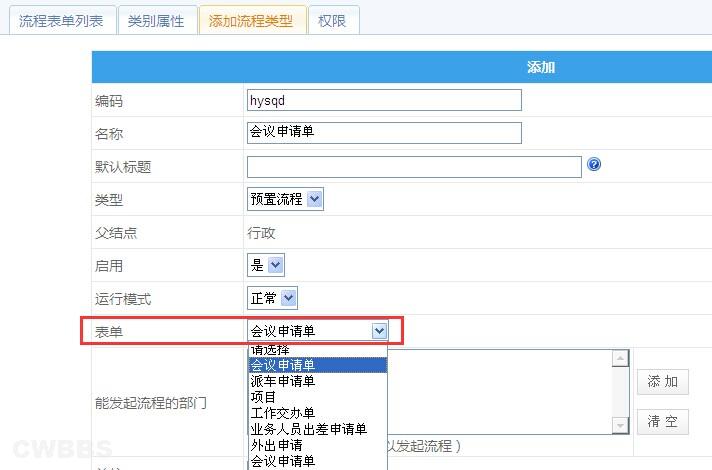
Task: Click the 添 加 department button
Action: coord(663,382)
